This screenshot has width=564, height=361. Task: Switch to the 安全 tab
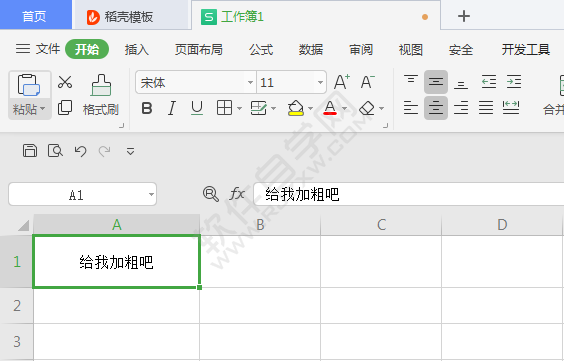(x=460, y=49)
